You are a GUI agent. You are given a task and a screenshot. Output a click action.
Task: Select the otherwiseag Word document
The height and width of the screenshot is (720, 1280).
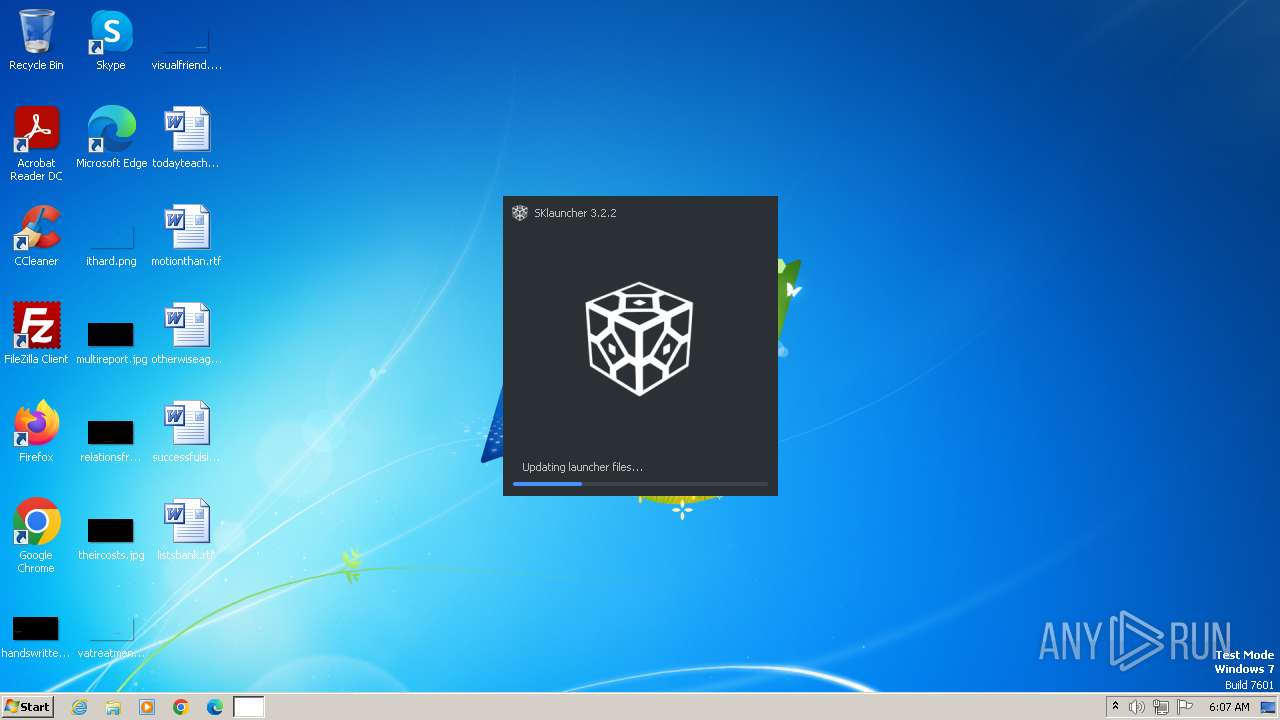pos(186,334)
